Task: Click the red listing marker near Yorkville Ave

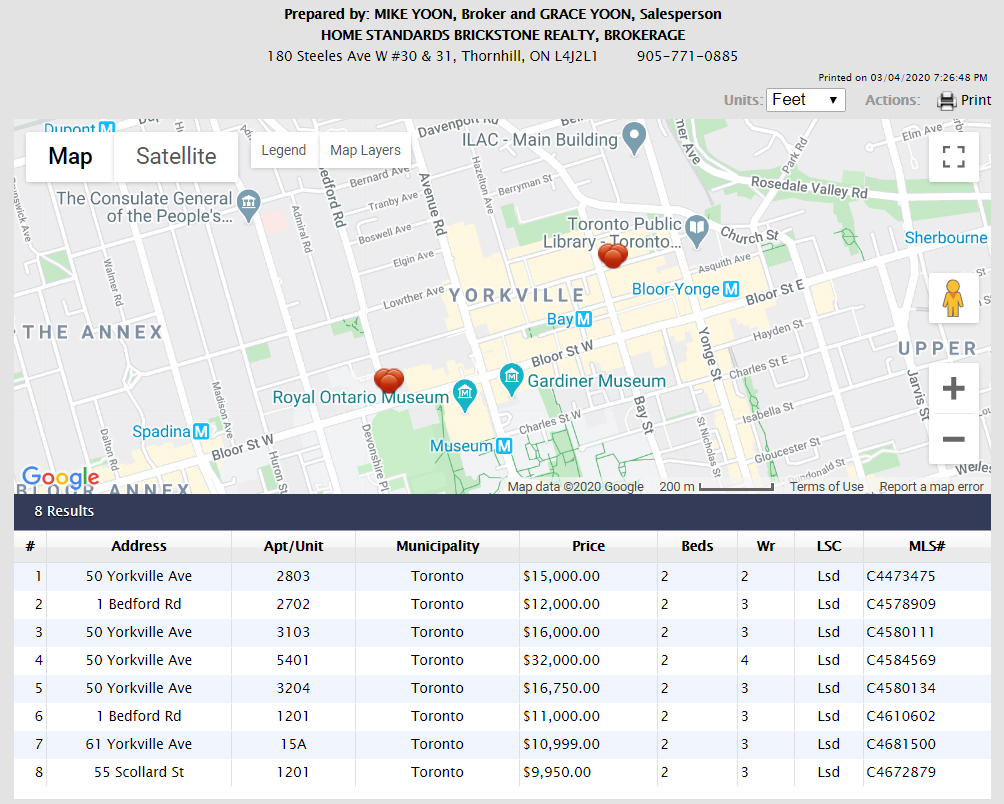Action: 613,255
